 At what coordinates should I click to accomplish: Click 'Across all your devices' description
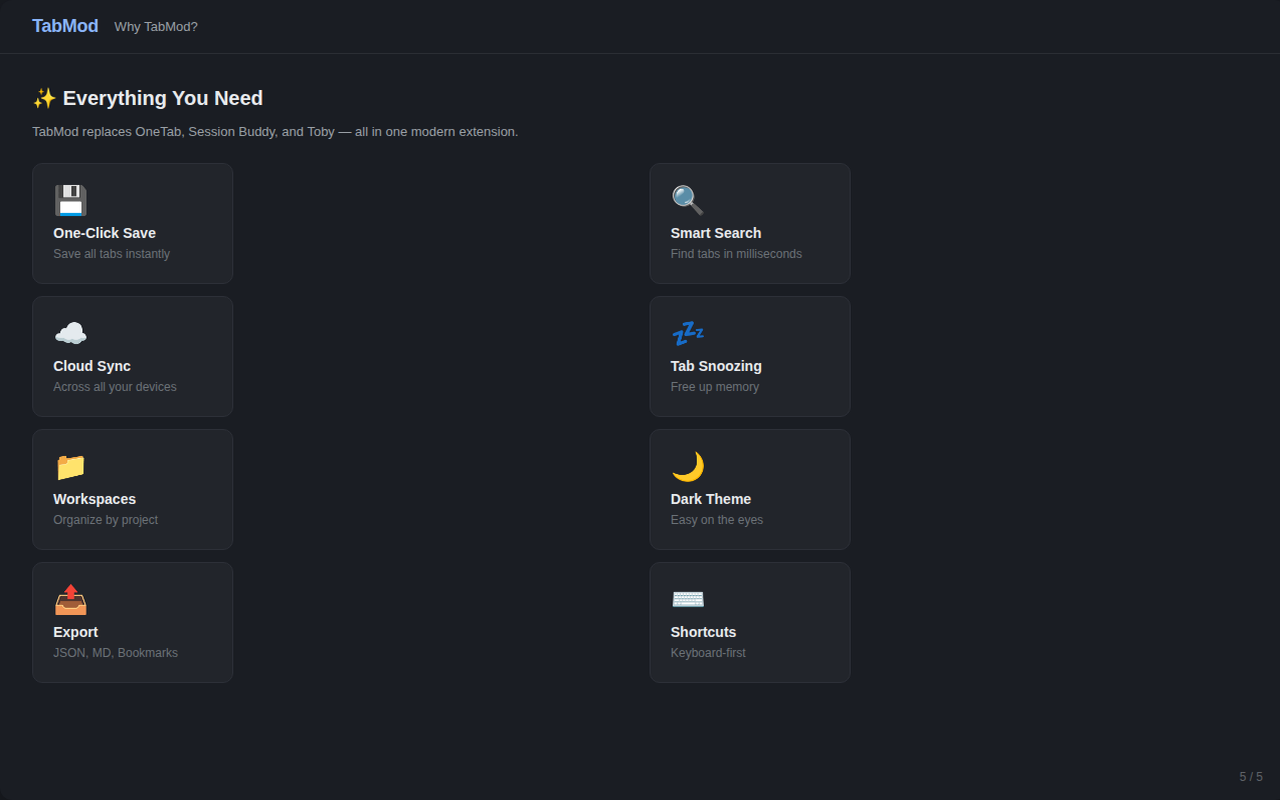click(115, 387)
